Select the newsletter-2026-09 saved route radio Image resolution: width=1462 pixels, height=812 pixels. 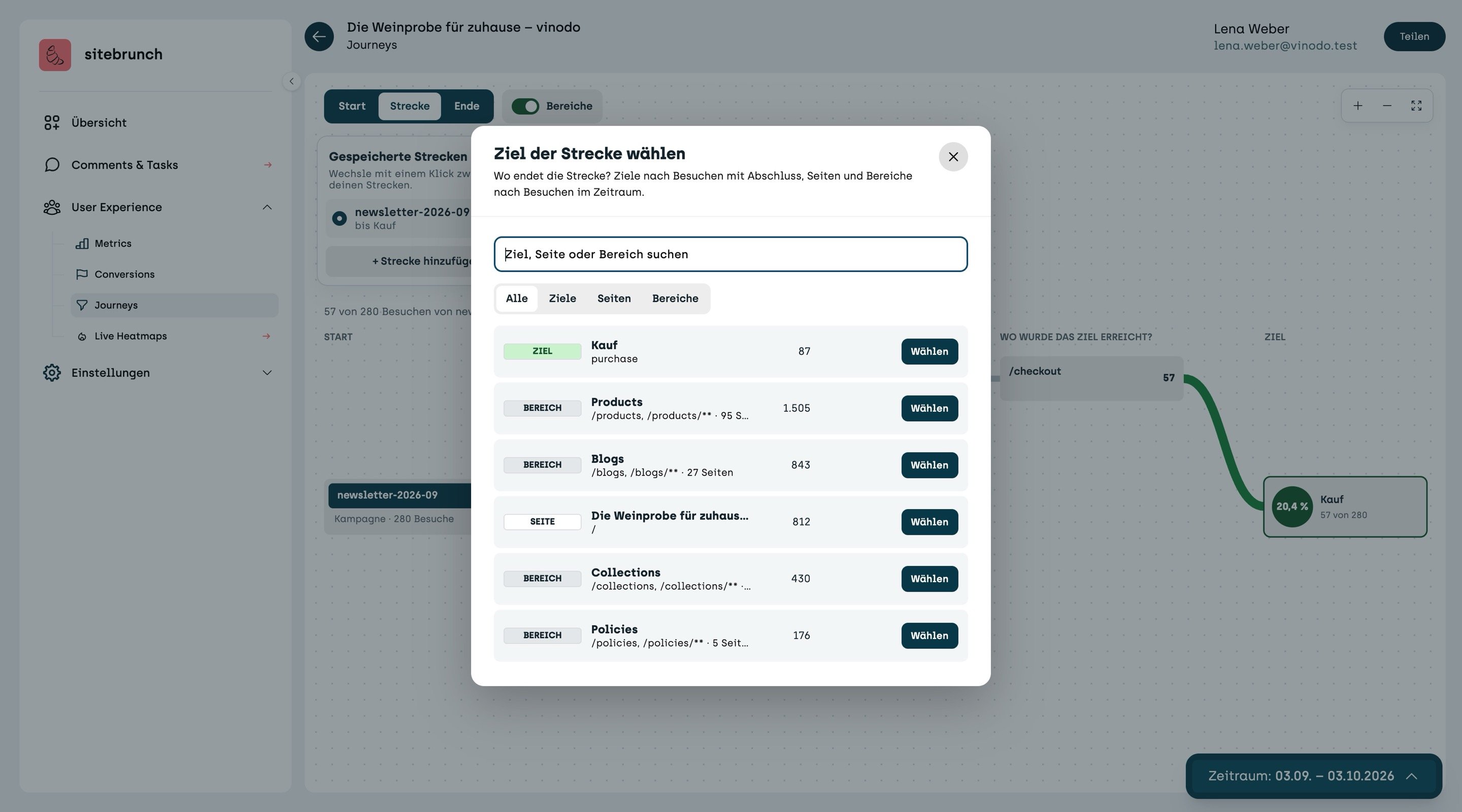click(340, 218)
